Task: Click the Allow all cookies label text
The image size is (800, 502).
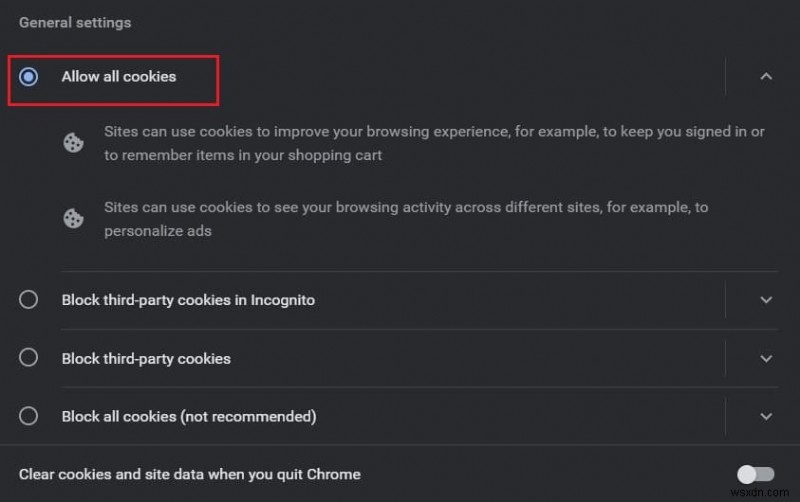Action: pos(119,77)
